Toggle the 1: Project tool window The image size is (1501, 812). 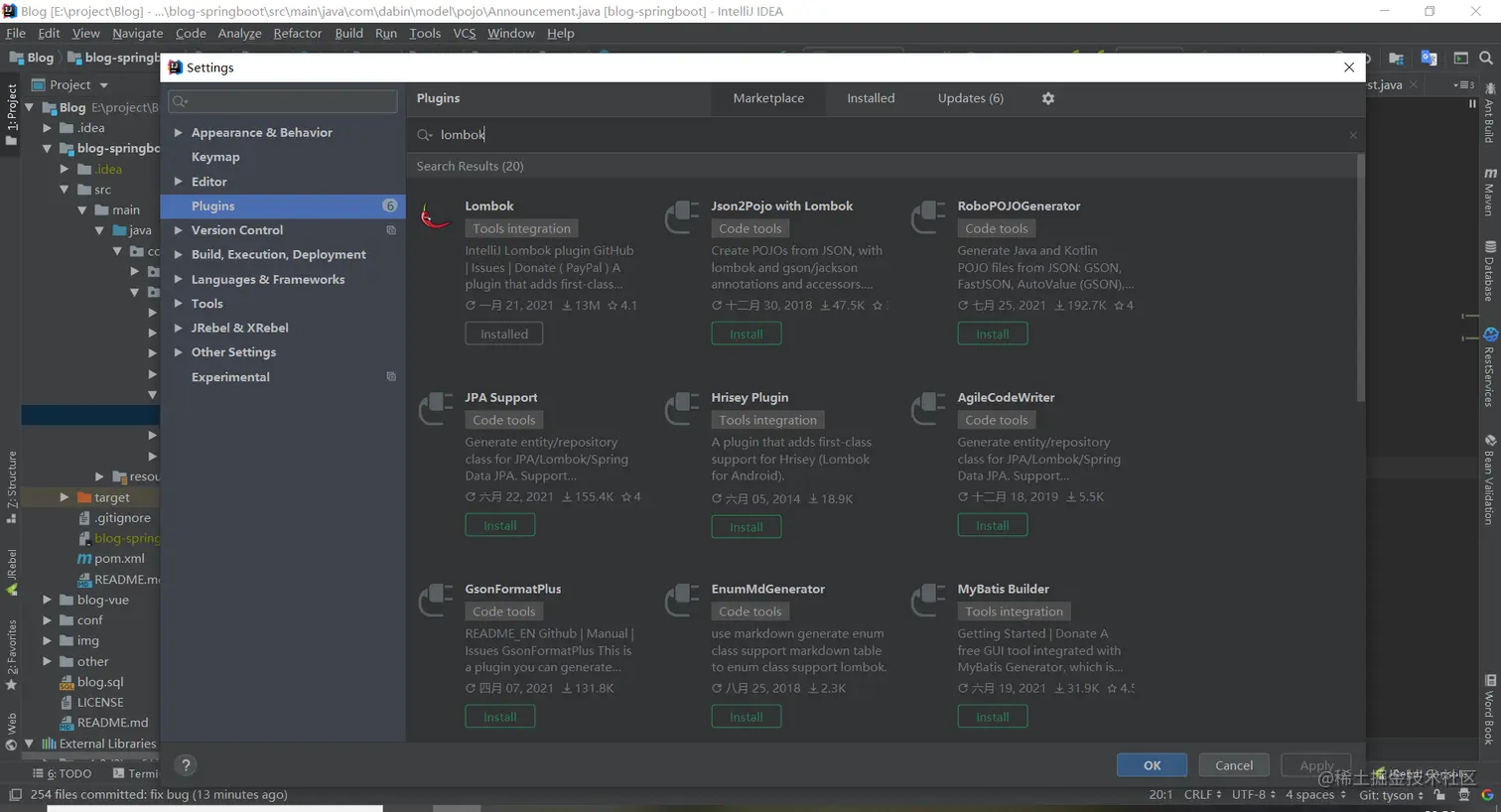11,114
